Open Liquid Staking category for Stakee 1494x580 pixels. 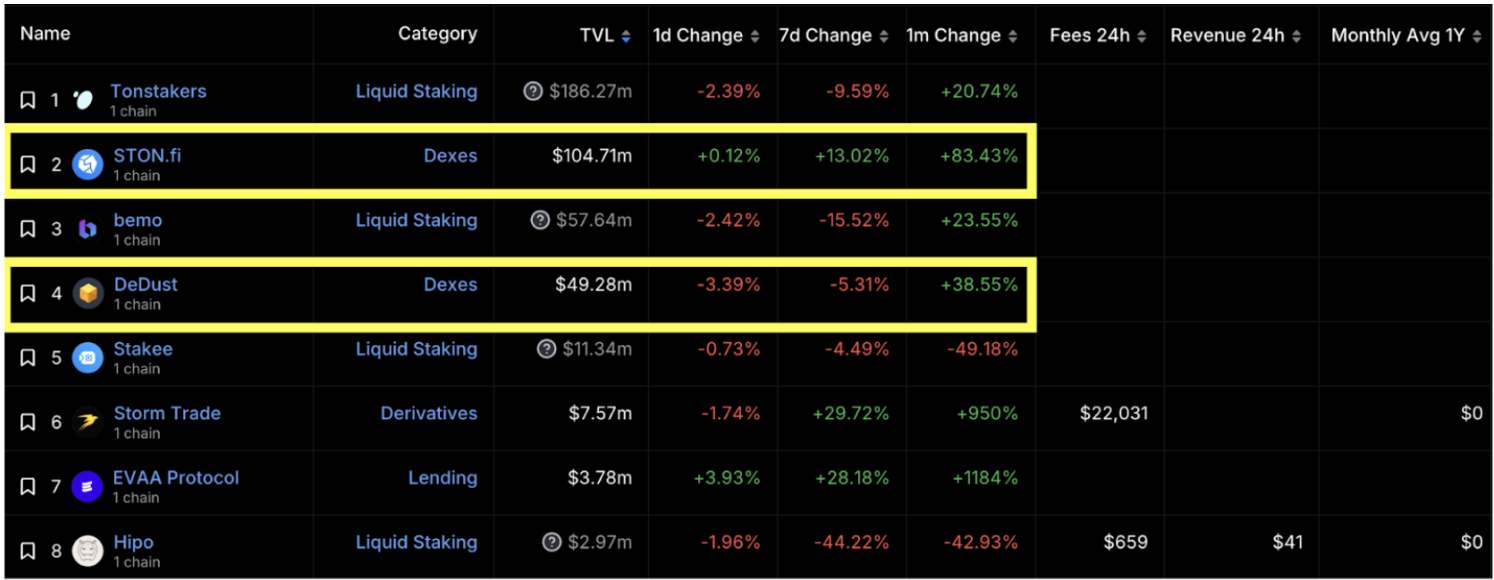tap(416, 349)
